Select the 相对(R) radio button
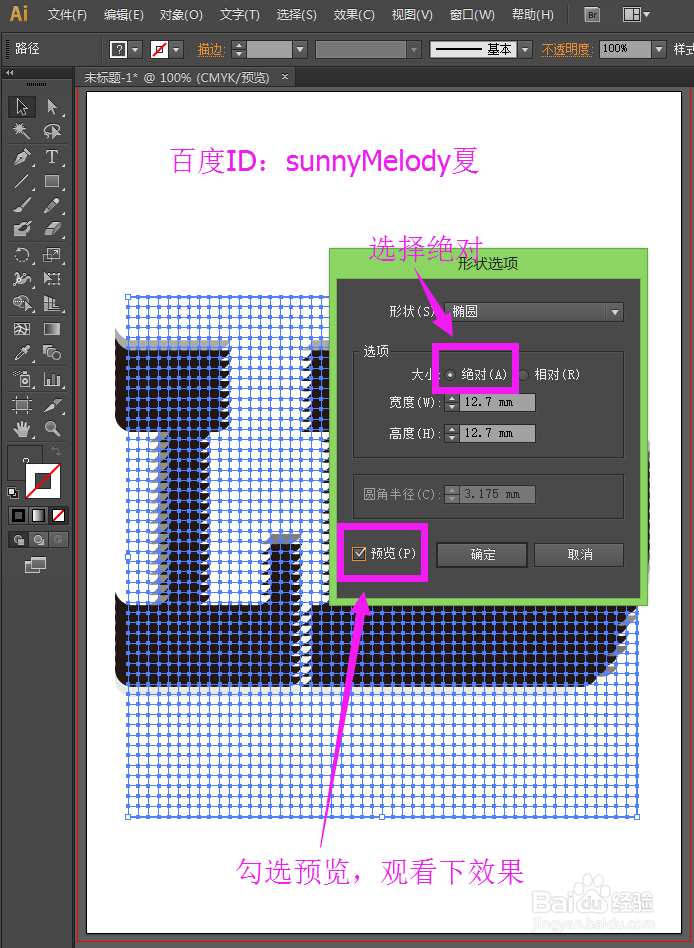694x948 pixels. click(x=524, y=375)
